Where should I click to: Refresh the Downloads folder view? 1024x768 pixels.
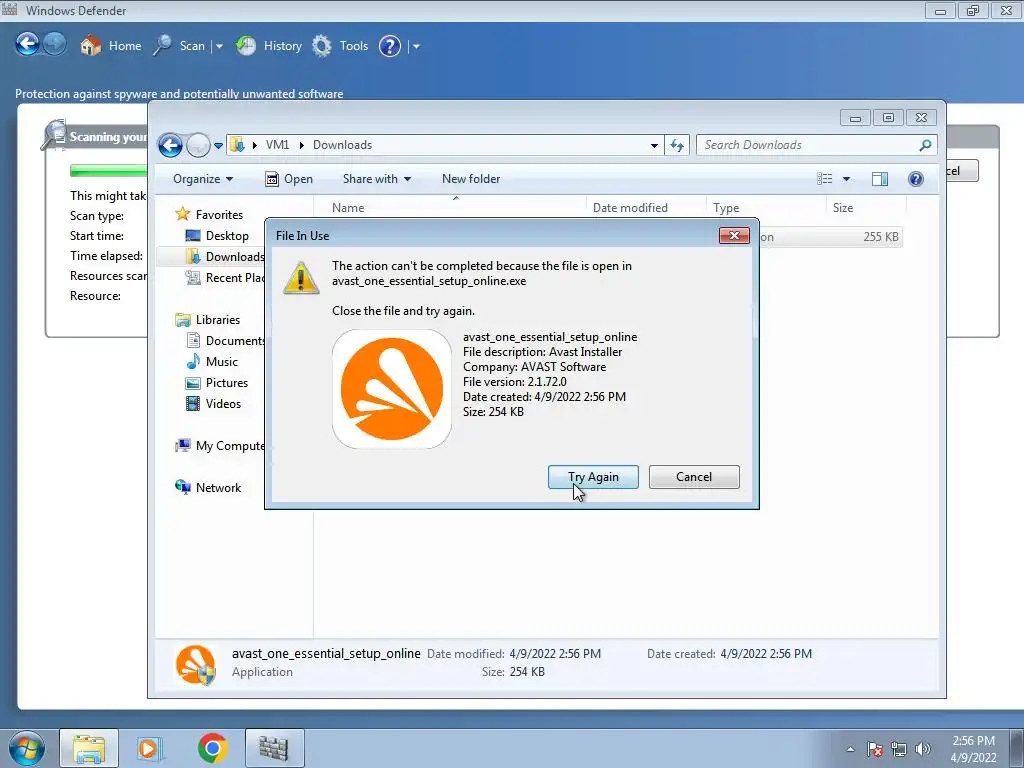point(677,146)
